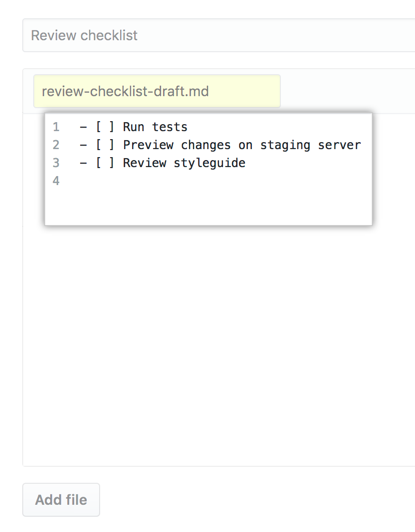Screen dimensions: 415x532
Task: Click the word 'server' on line 2
Action: click(339, 145)
